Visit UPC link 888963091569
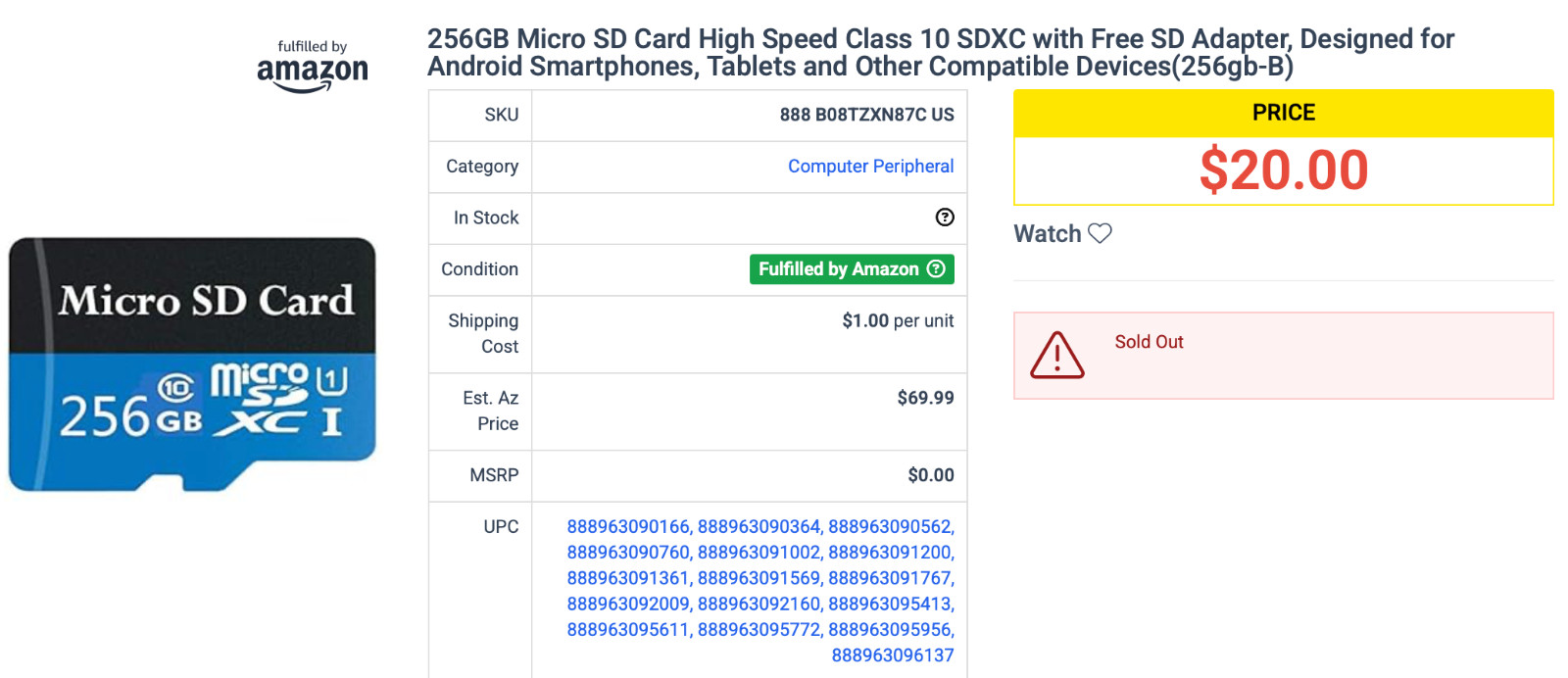1568x678 pixels. click(x=759, y=578)
